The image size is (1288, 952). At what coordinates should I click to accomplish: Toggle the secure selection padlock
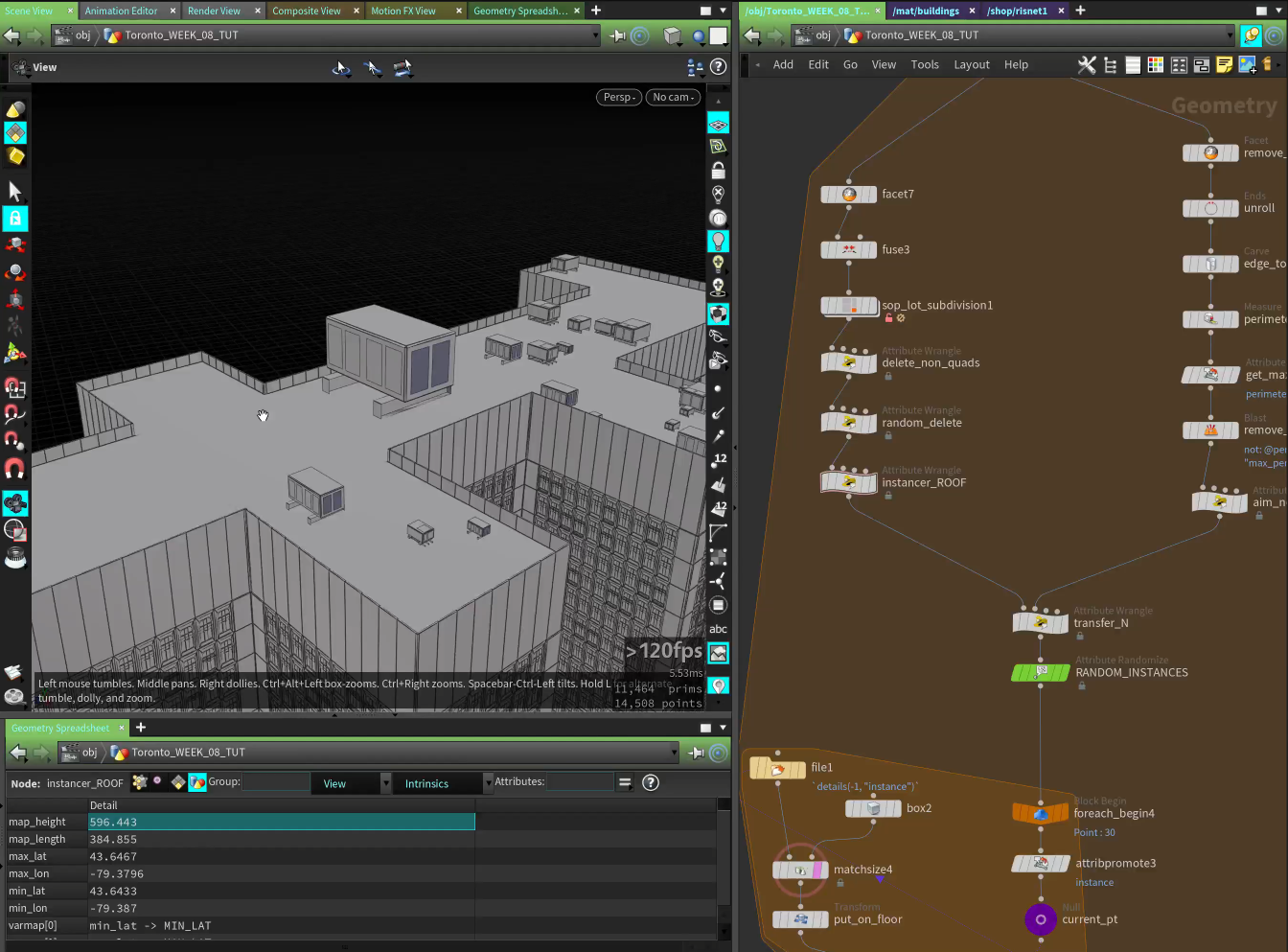(15, 219)
